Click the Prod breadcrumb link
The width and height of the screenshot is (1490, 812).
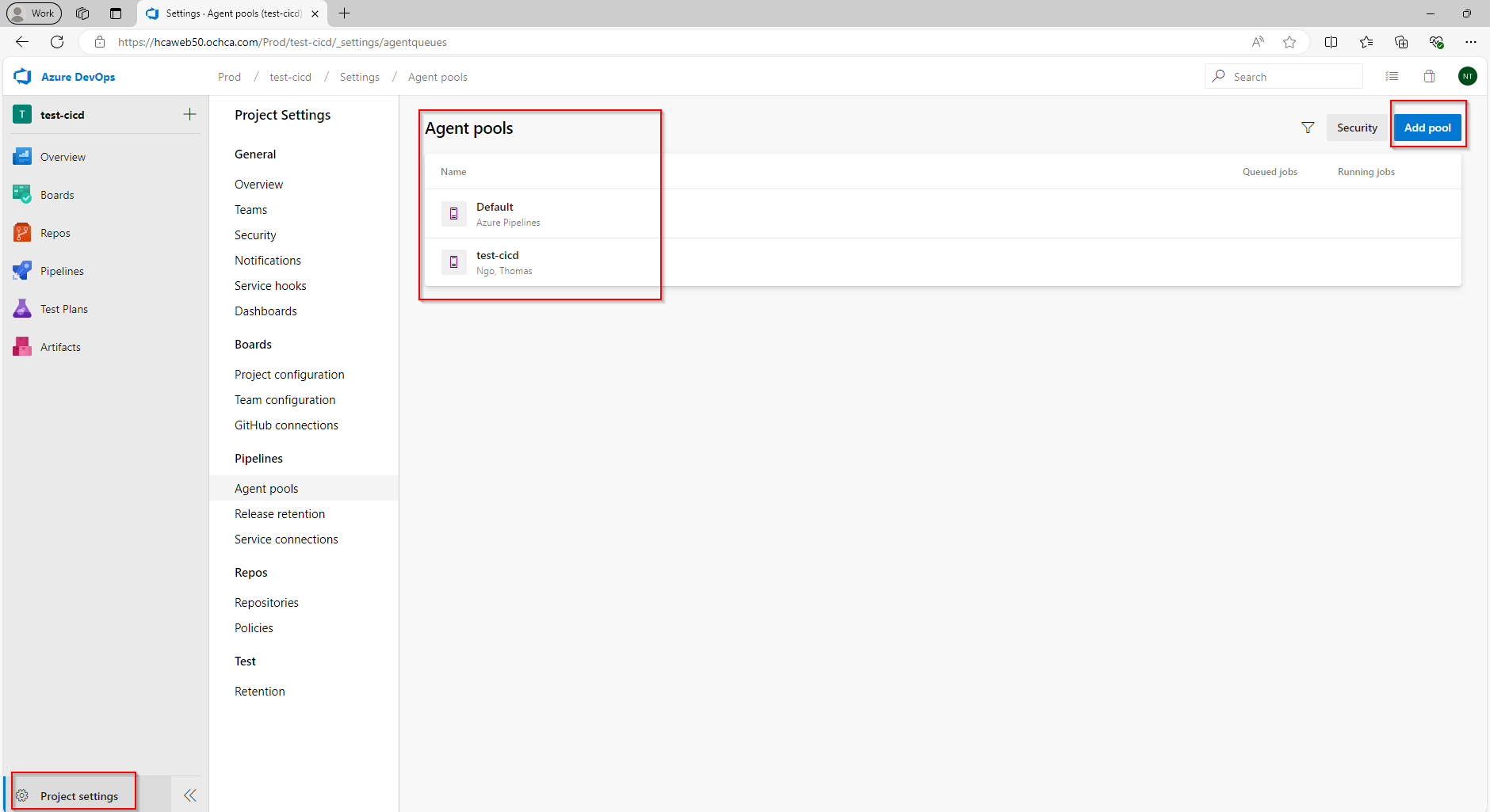[x=229, y=77]
